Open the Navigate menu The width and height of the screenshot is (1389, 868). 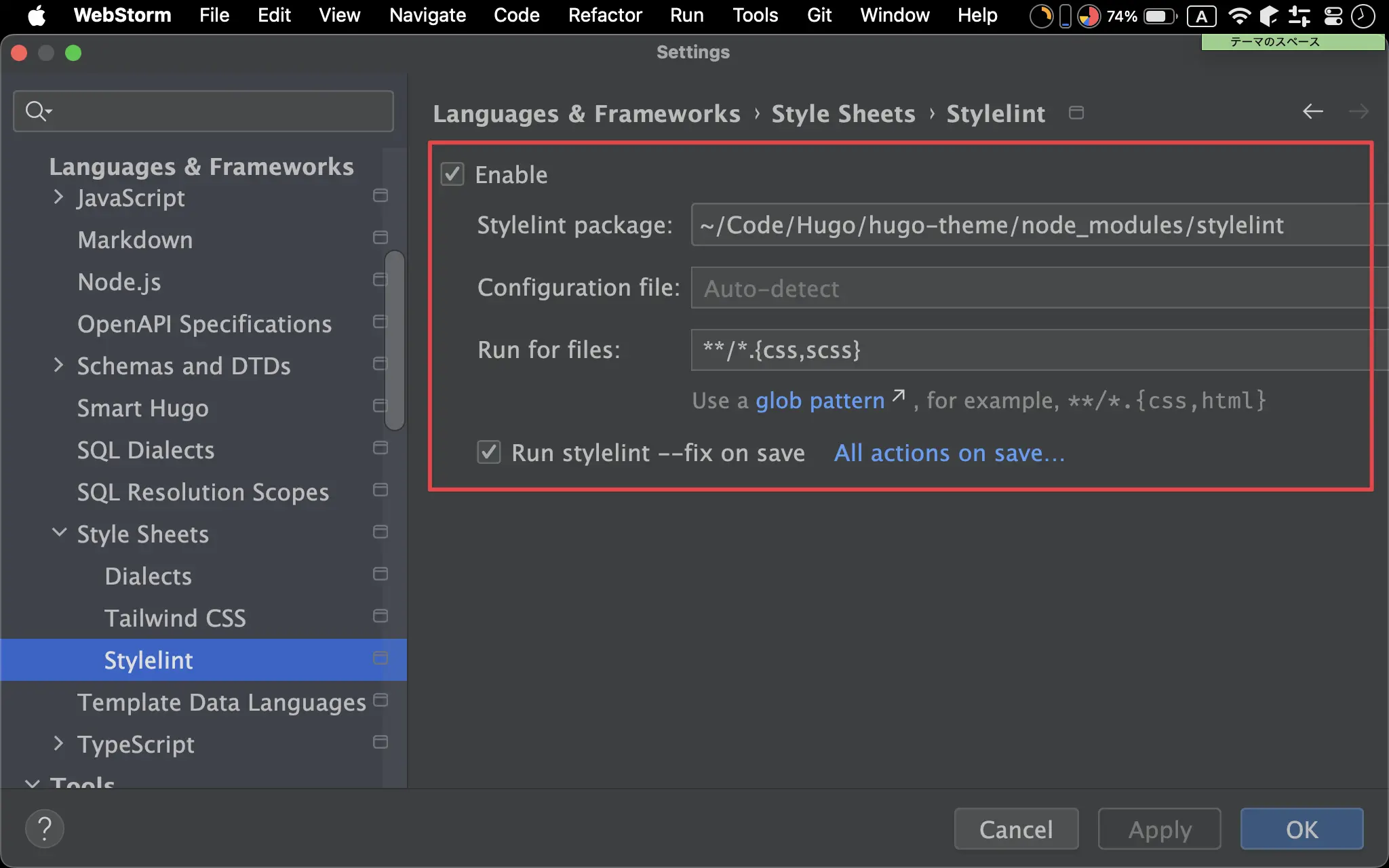pos(427,15)
